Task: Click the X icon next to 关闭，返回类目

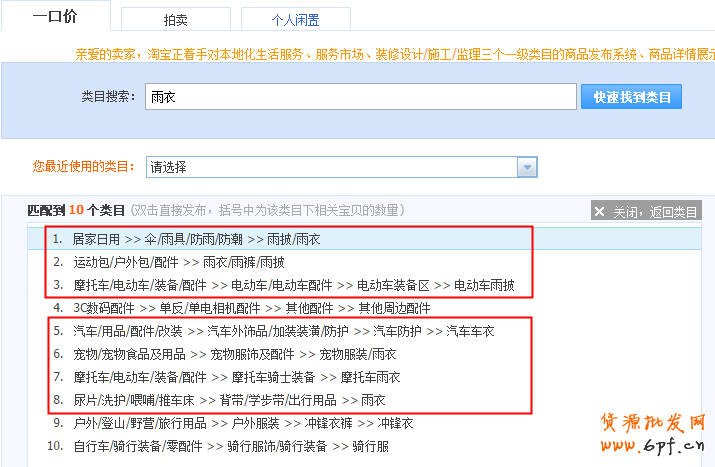Action: pos(600,211)
